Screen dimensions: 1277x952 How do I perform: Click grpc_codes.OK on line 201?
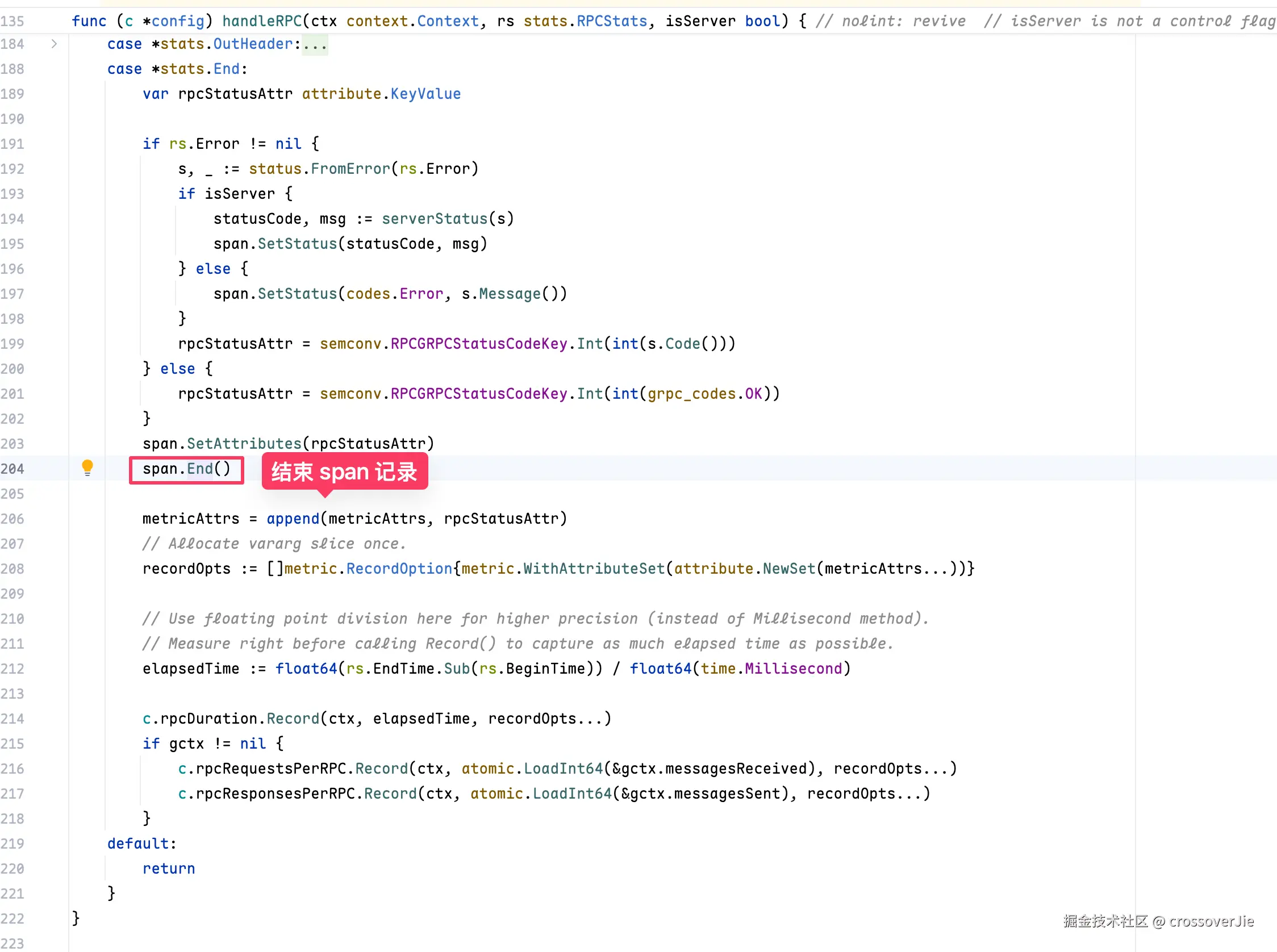click(x=704, y=394)
